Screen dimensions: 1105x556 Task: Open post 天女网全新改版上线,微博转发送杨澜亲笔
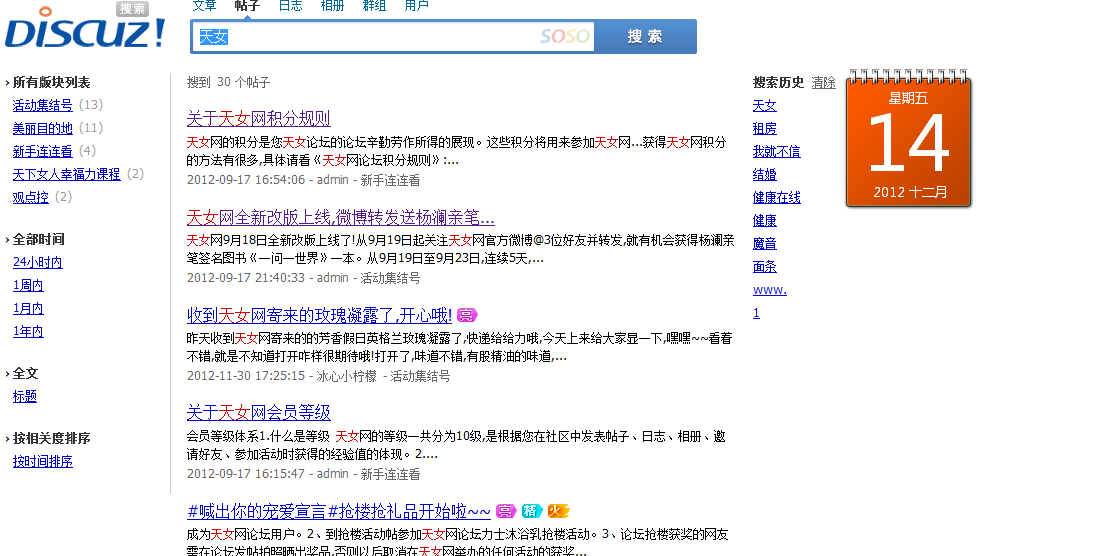coord(340,217)
